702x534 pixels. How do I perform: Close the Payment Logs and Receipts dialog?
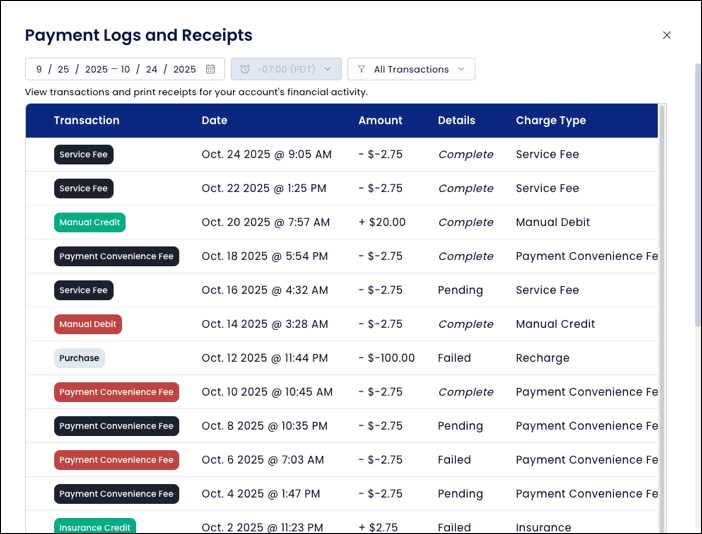point(666,35)
